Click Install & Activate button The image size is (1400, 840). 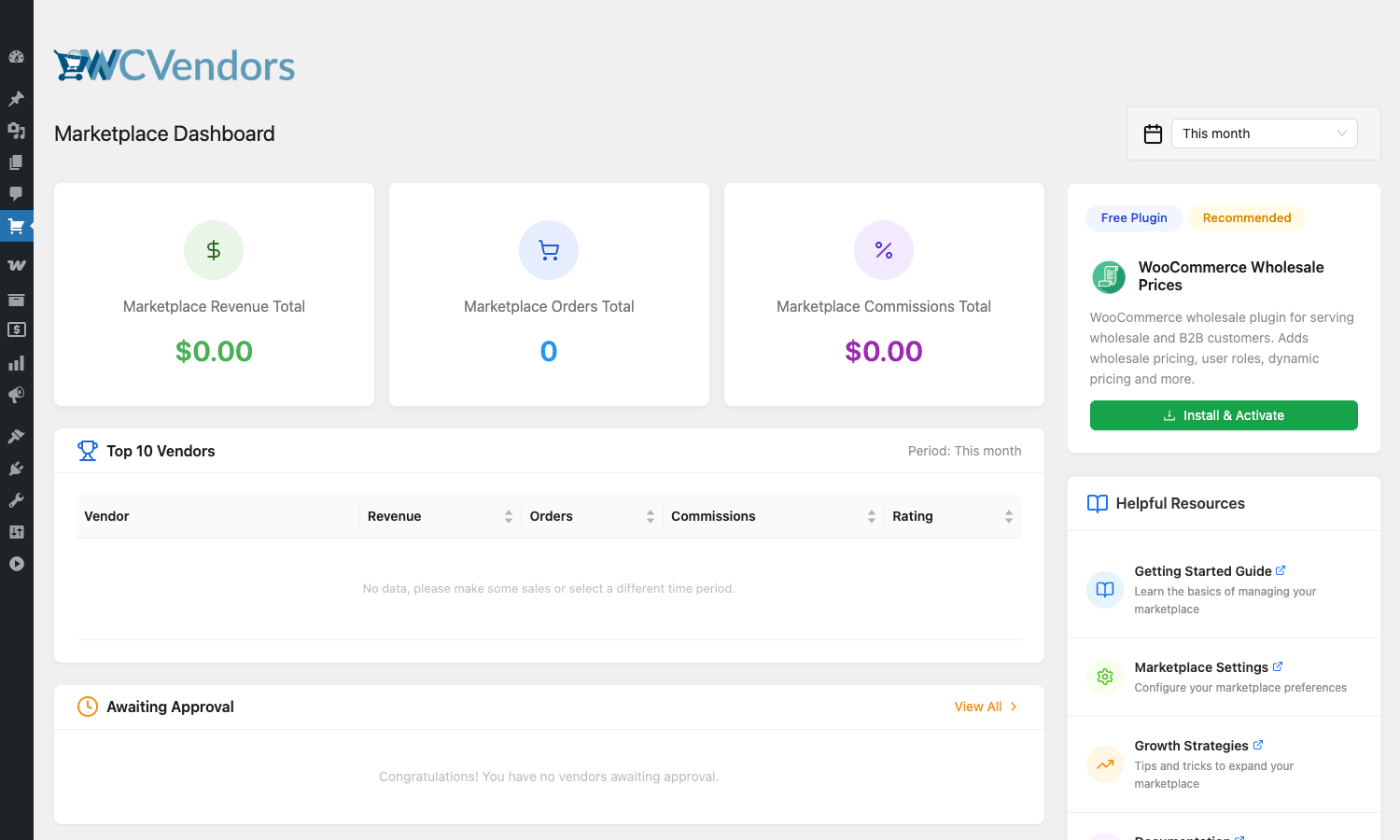[1224, 415]
